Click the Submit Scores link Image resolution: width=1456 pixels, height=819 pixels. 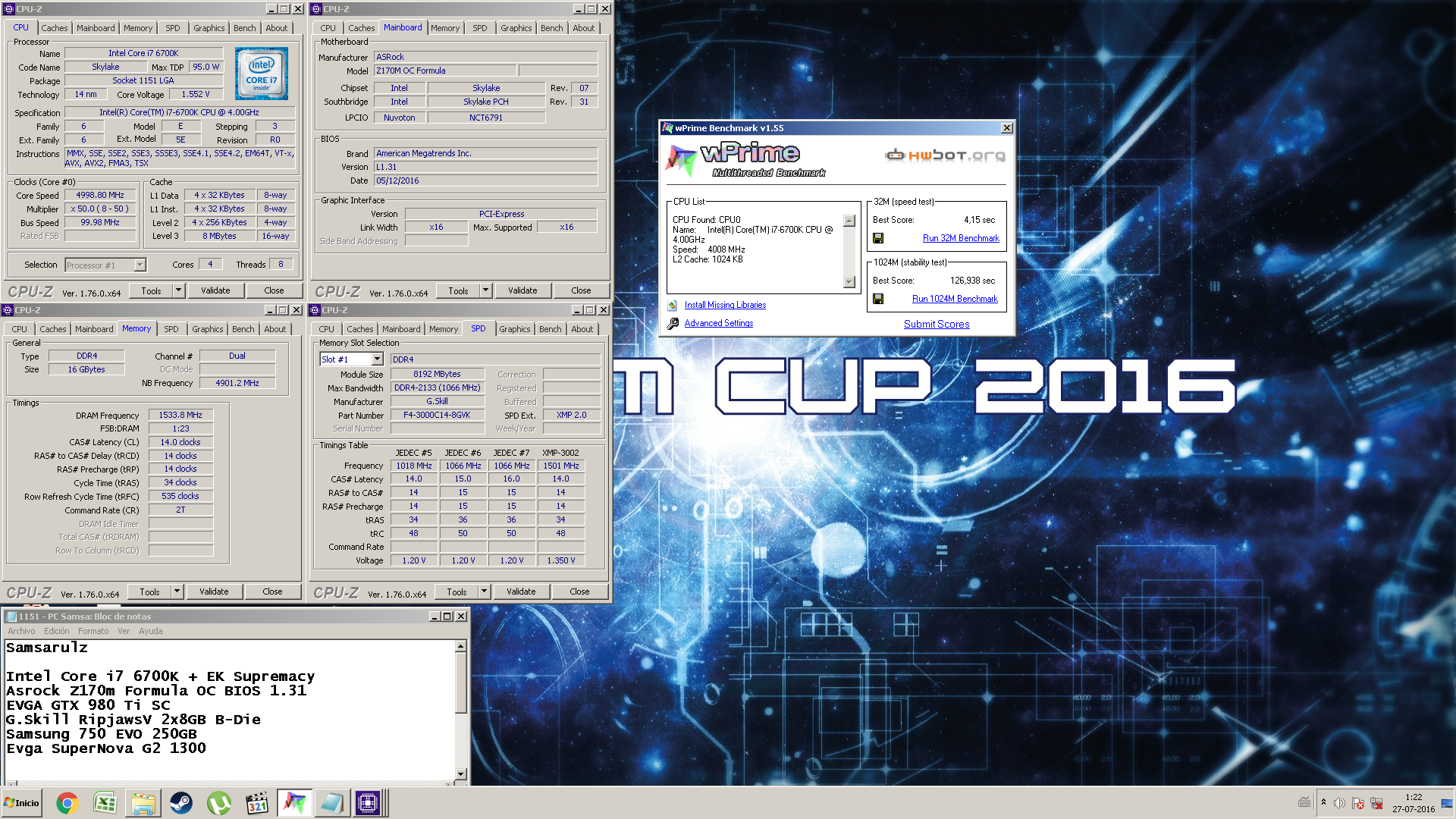(x=937, y=324)
